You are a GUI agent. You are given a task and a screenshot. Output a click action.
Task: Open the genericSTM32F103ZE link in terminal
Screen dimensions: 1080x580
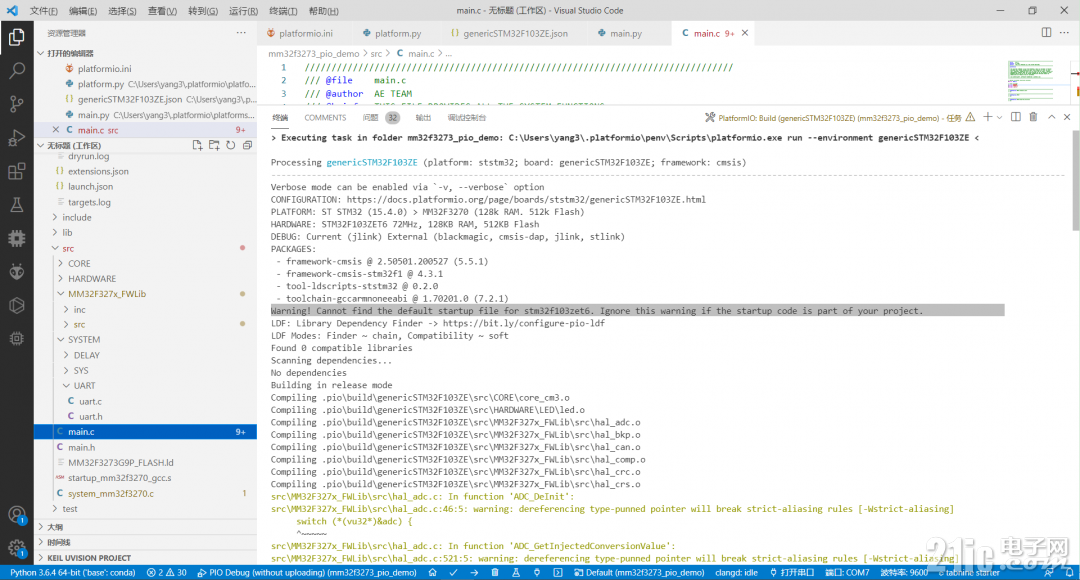pyautogui.click(x=372, y=163)
